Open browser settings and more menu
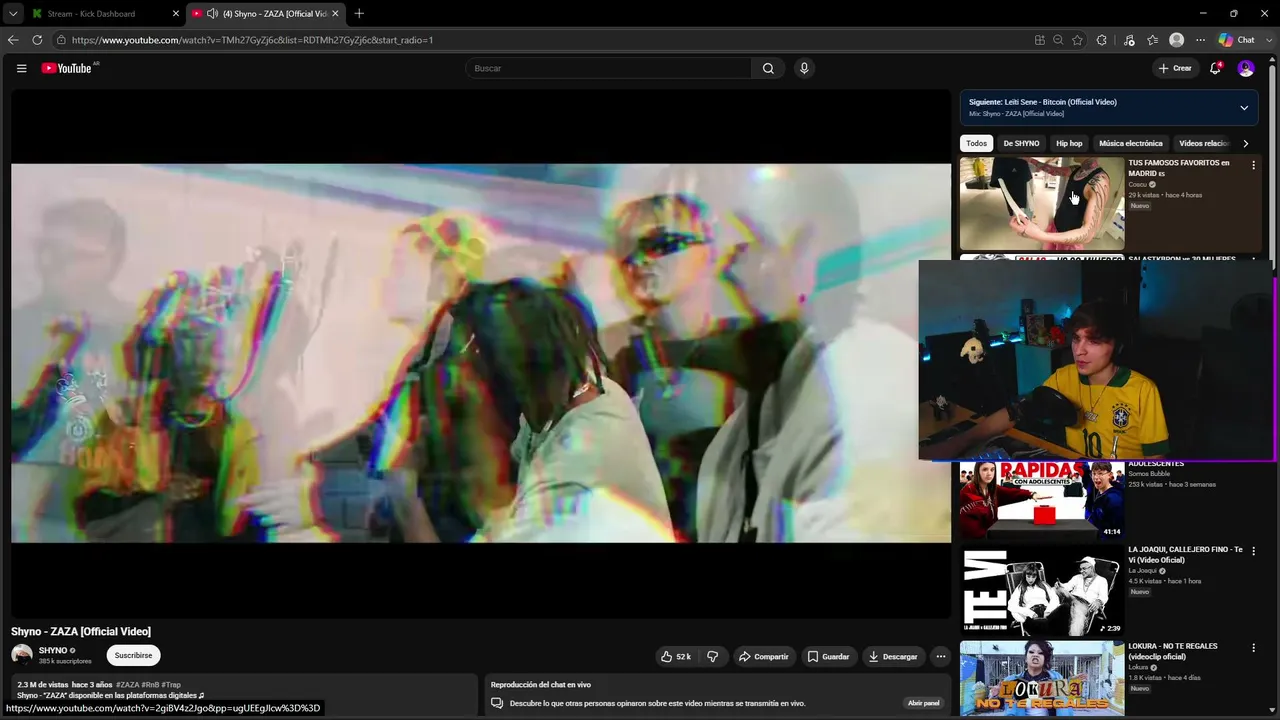Image resolution: width=1280 pixels, height=720 pixels. pyautogui.click(x=1201, y=40)
